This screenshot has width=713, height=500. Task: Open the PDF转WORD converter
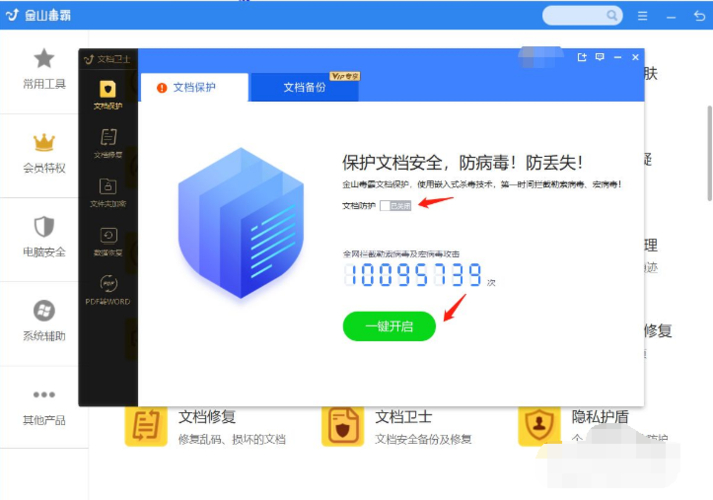108,290
